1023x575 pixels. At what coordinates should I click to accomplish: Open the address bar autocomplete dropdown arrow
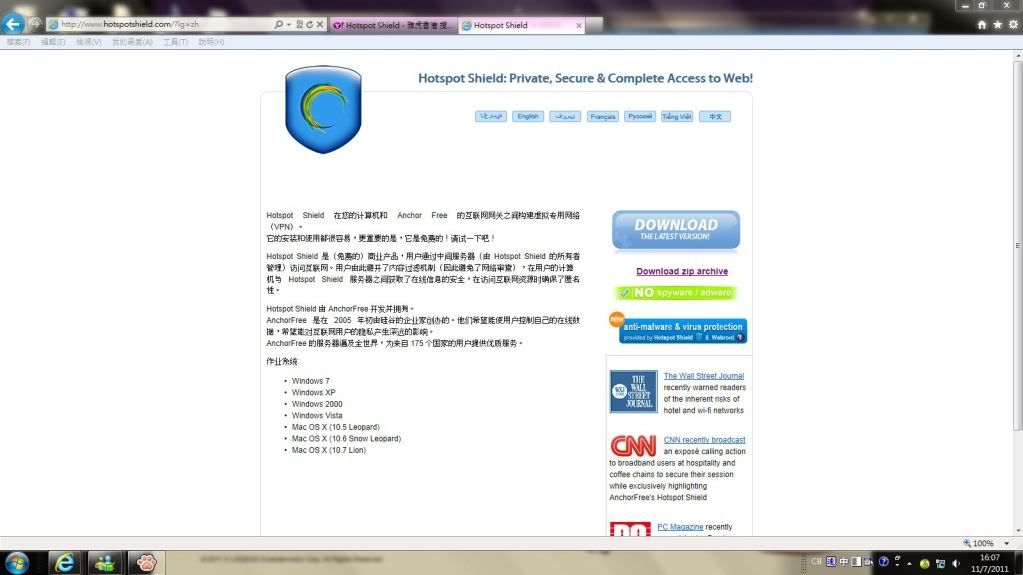289,24
